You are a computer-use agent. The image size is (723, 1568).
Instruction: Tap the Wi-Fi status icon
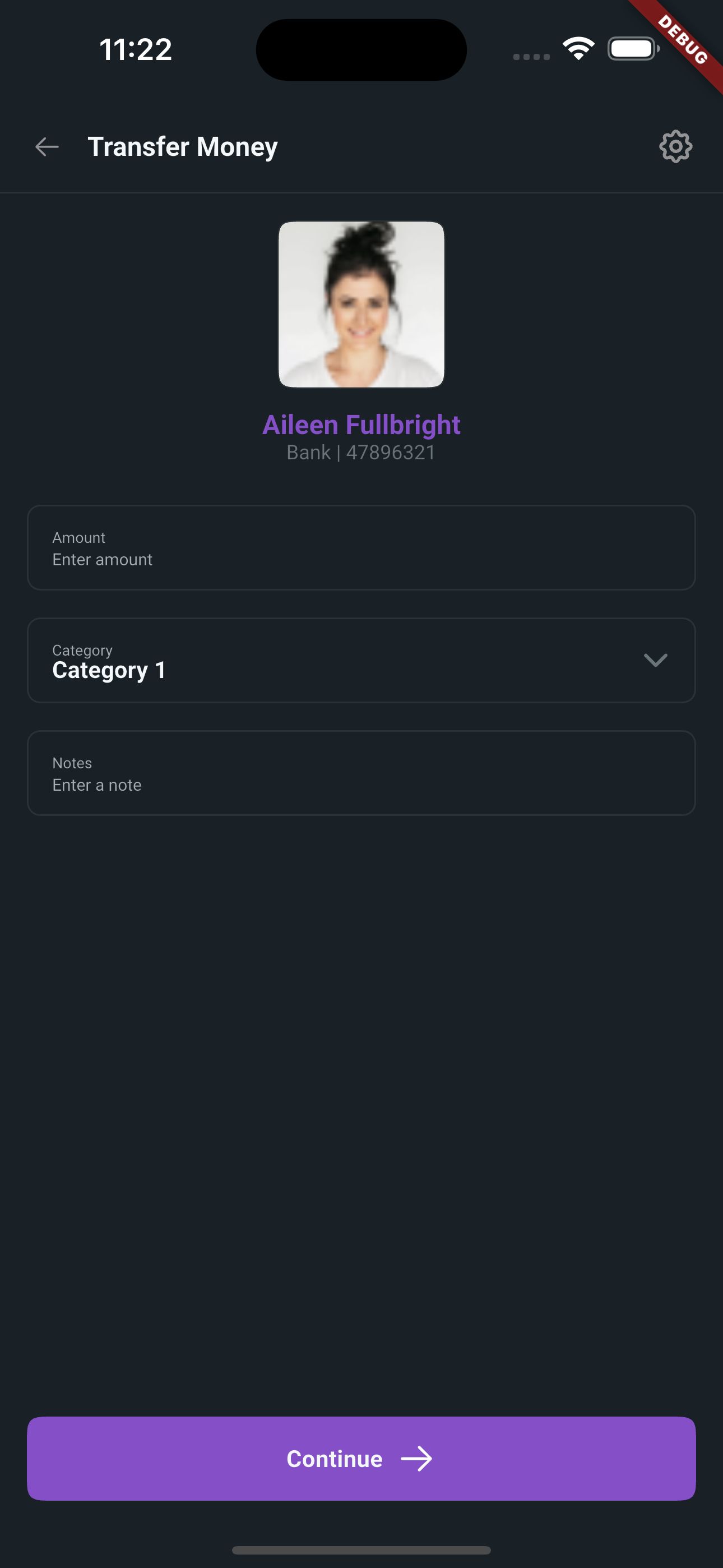click(578, 49)
